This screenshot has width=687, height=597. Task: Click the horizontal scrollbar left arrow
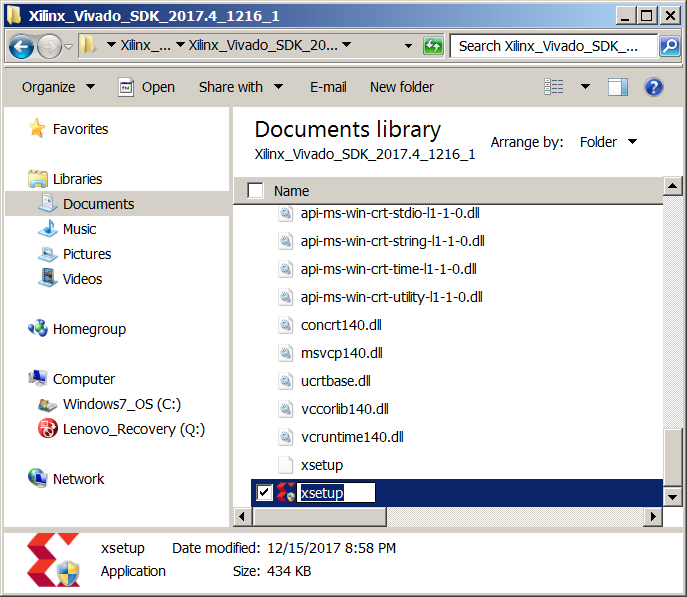pyautogui.click(x=242, y=516)
